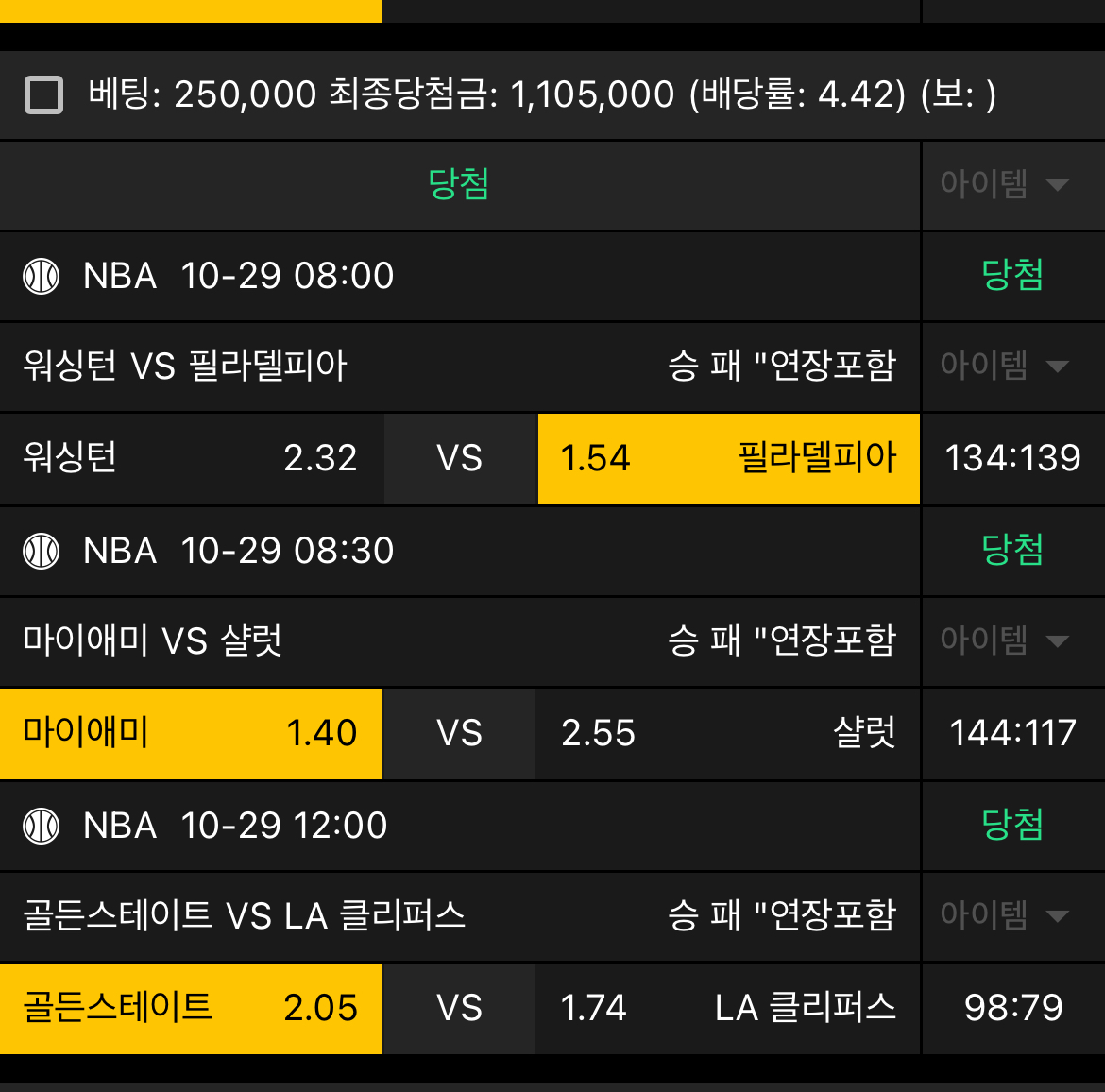Click basketball icon for 08:00 NBA game
Image resolution: width=1105 pixels, height=1092 pixels.
[x=42, y=276]
